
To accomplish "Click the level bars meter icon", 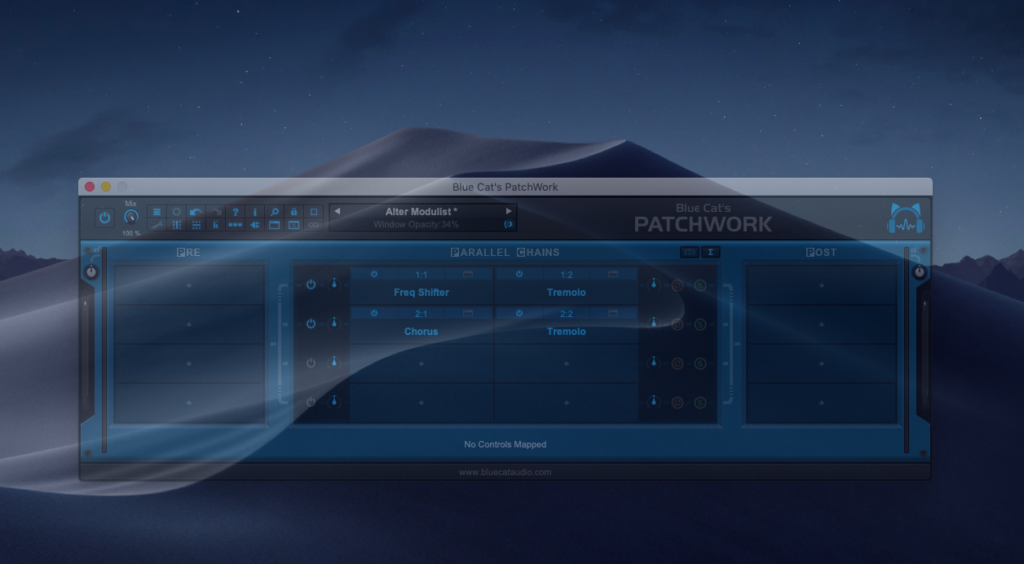I will pos(216,225).
